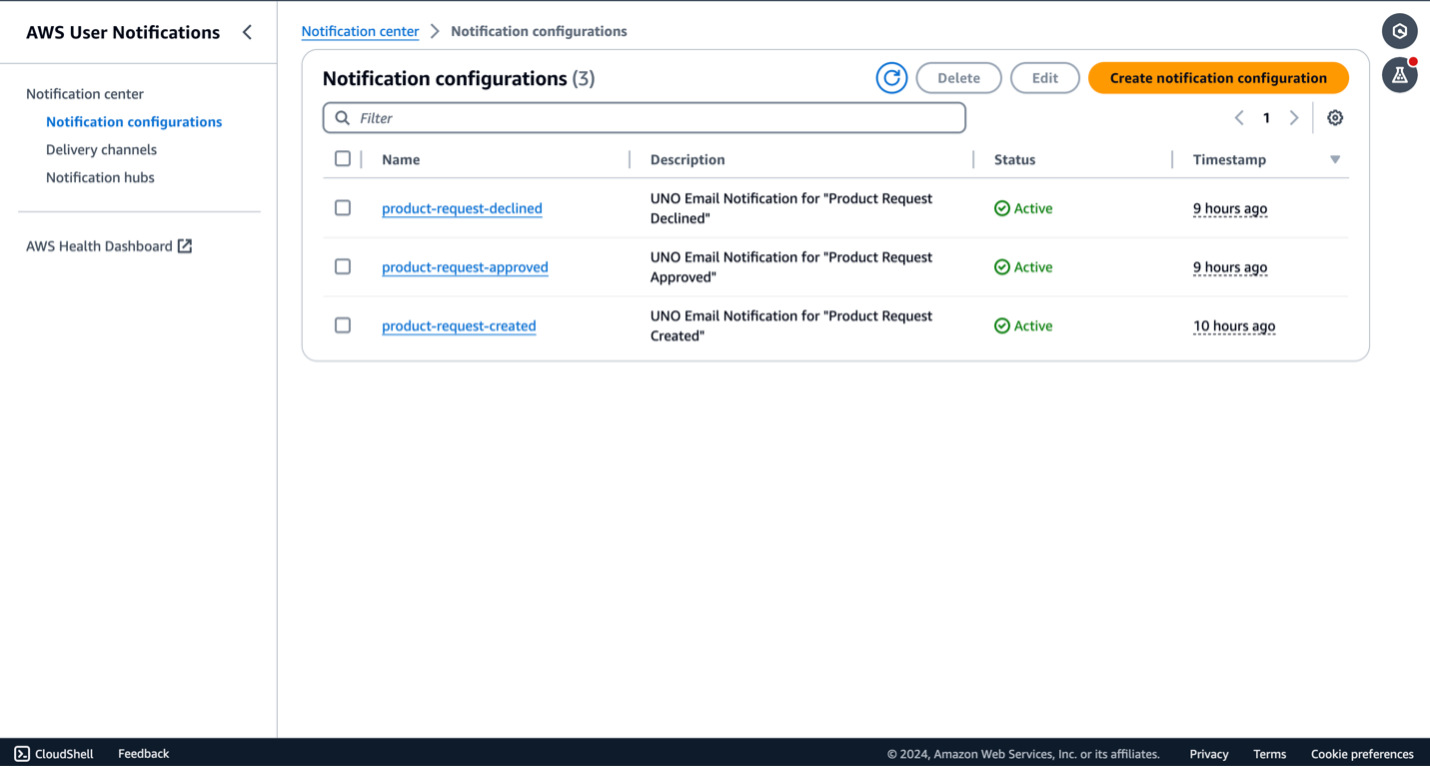The image size is (1430, 770).
Task: Sort by Timestamp using the column arrow
Action: (x=1335, y=159)
